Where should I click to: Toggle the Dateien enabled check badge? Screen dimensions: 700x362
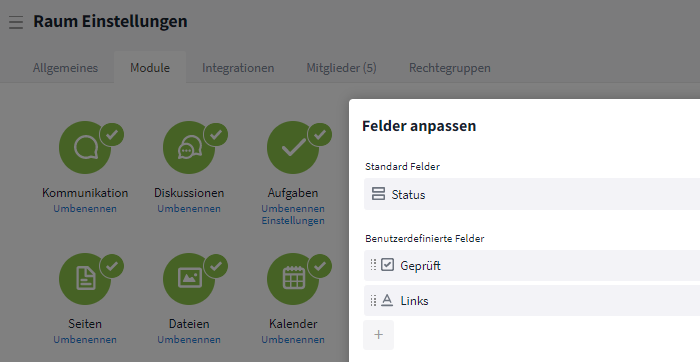(216, 266)
